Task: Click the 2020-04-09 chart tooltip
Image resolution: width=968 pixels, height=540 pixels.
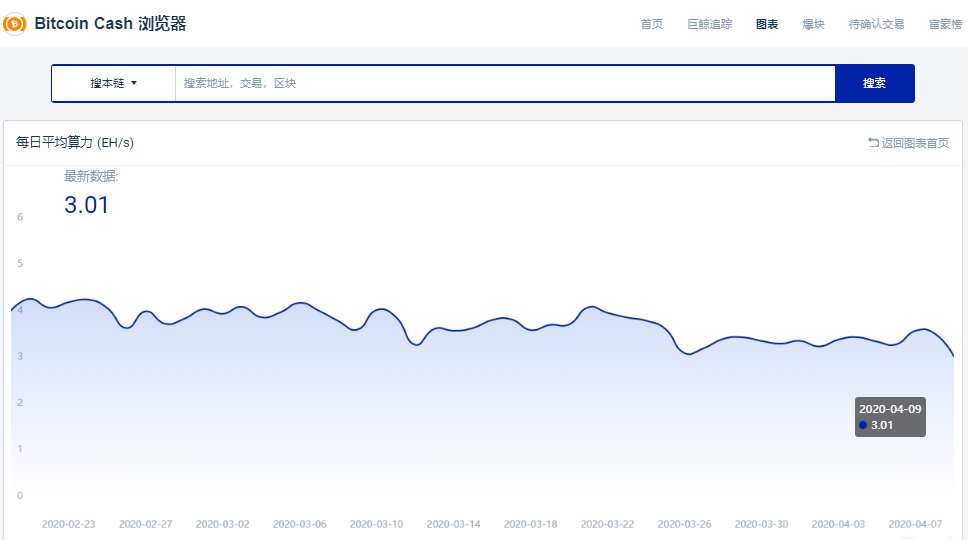Action: coord(890,417)
